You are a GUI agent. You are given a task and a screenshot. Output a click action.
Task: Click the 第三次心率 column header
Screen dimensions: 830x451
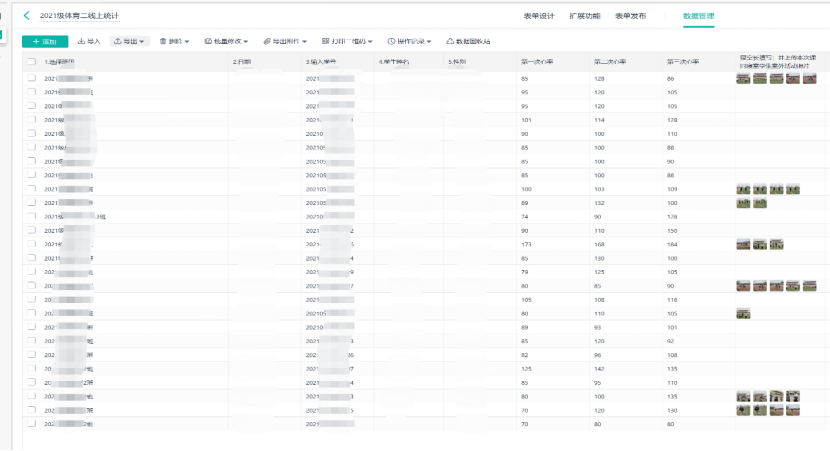[x=682, y=62]
